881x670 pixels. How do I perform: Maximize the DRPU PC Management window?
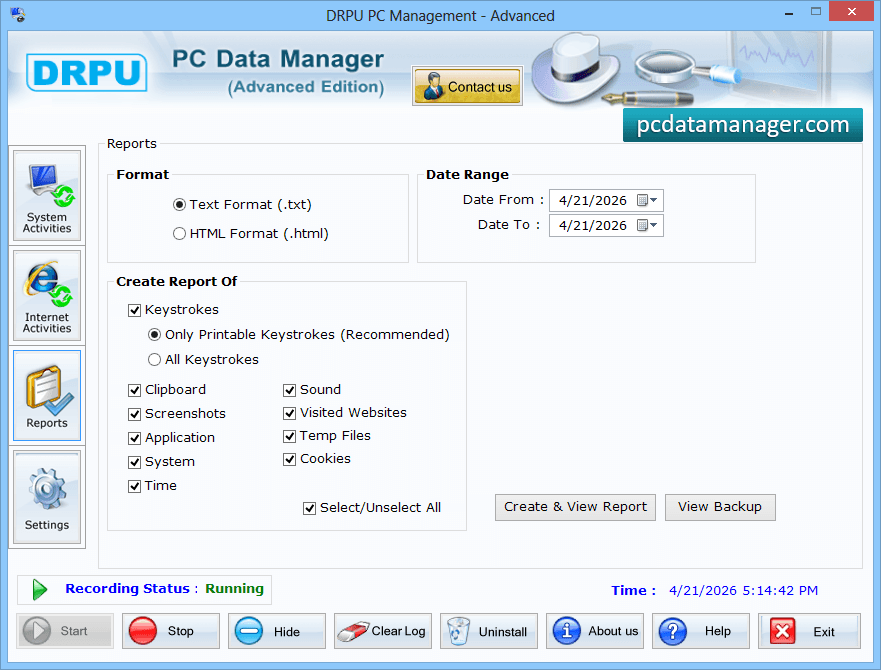coord(815,12)
